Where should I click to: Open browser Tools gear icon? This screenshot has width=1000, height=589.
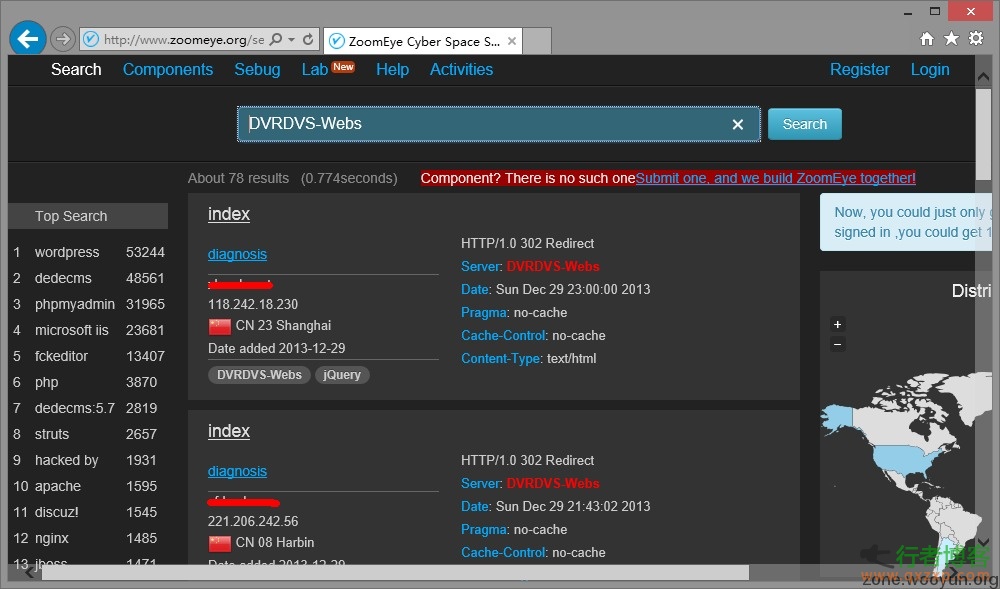point(976,39)
